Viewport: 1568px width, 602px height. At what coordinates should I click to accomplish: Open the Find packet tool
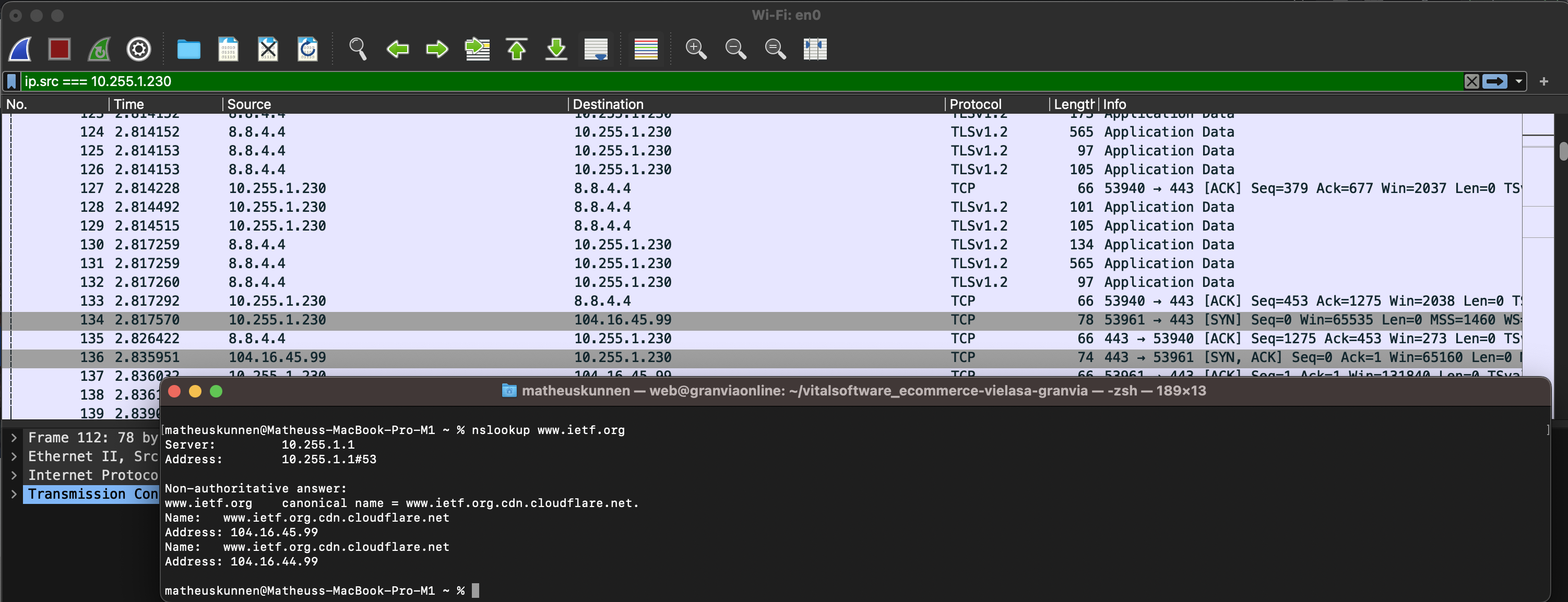tap(358, 49)
